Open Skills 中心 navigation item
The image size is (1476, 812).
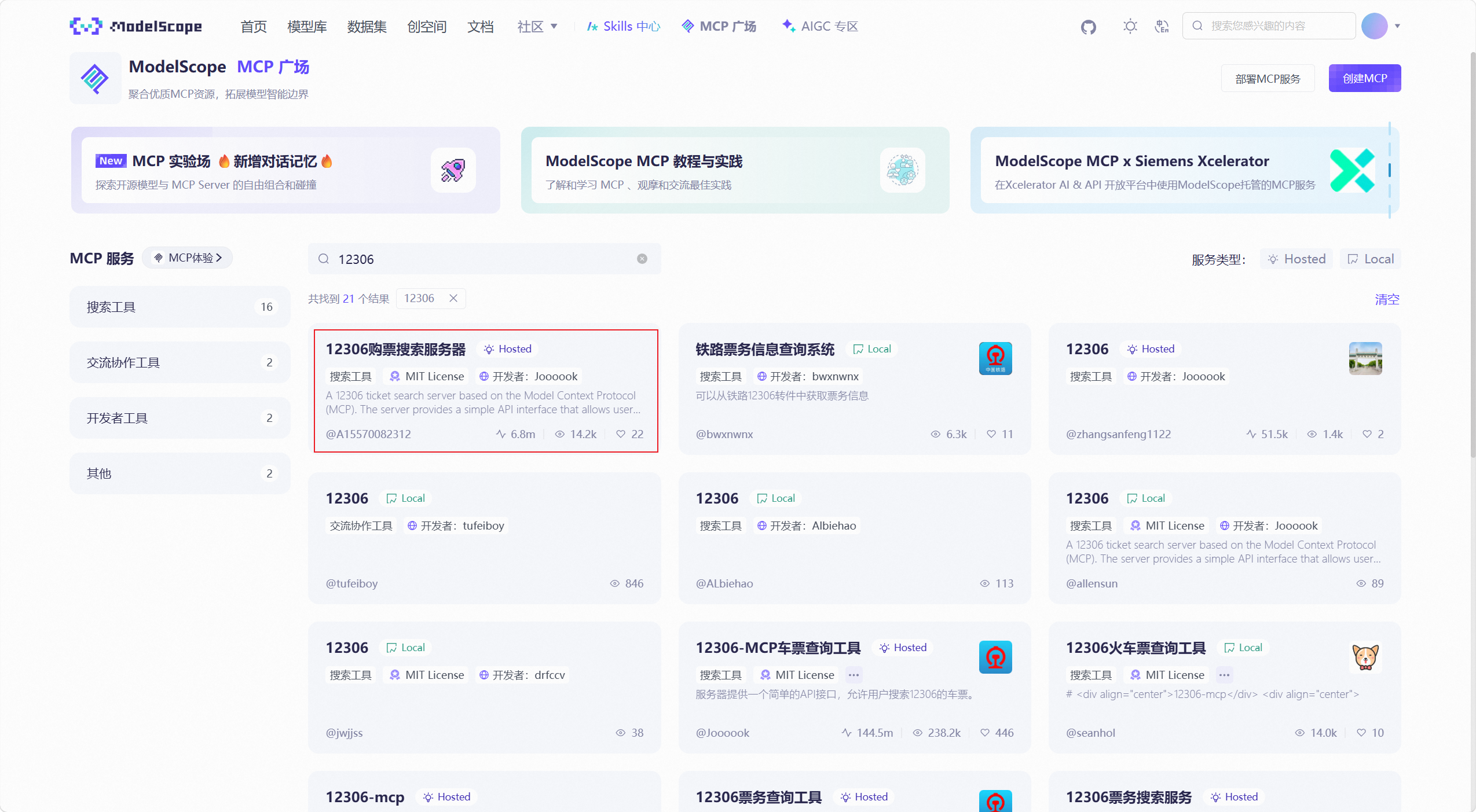tap(624, 26)
